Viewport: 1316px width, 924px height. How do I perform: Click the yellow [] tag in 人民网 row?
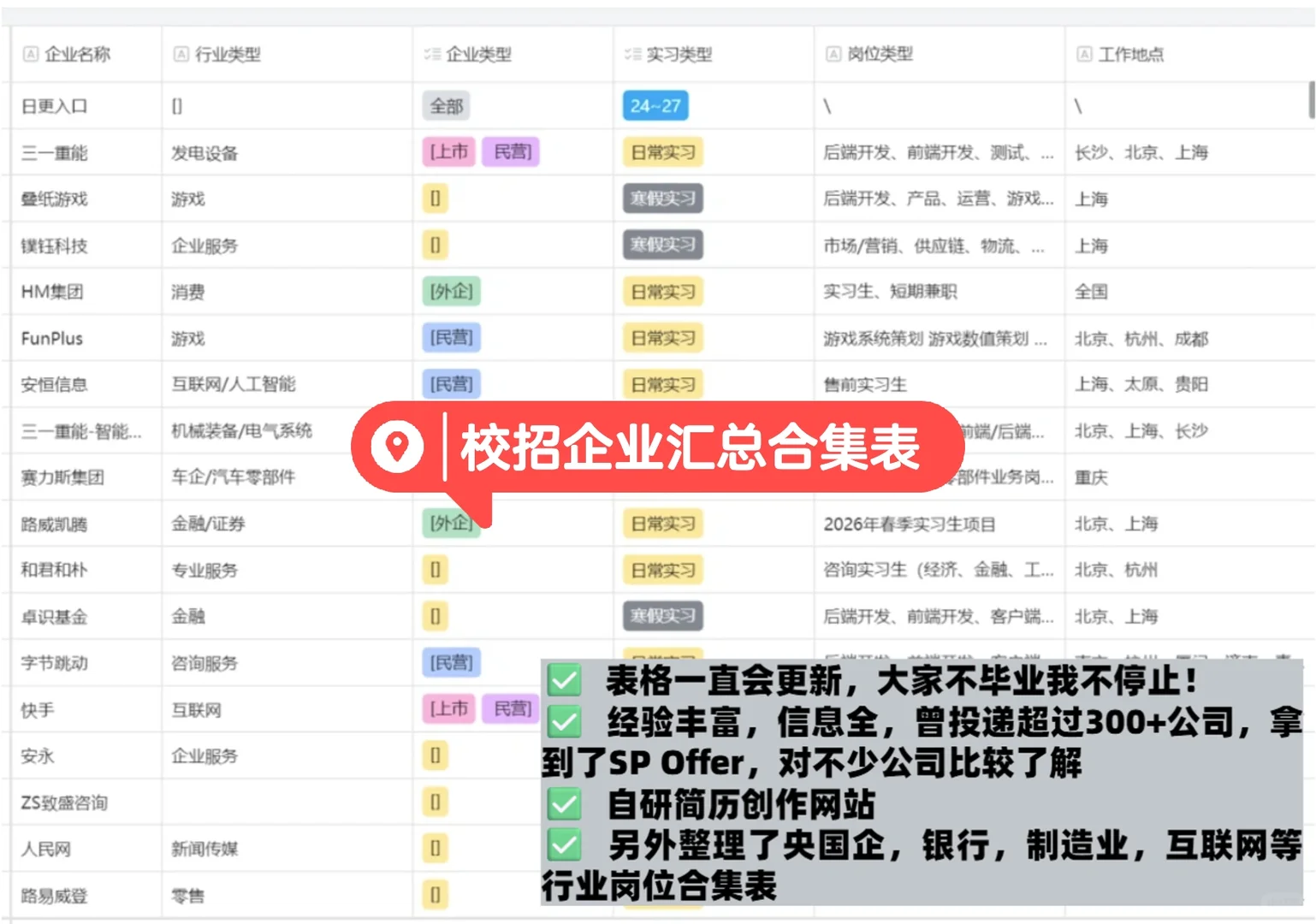435,848
